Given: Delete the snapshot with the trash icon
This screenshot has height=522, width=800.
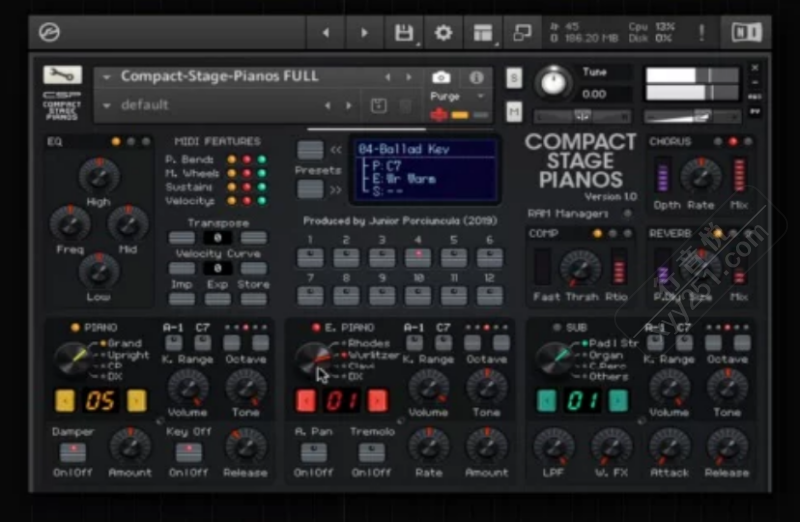Looking at the screenshot, I should (405, 106).
